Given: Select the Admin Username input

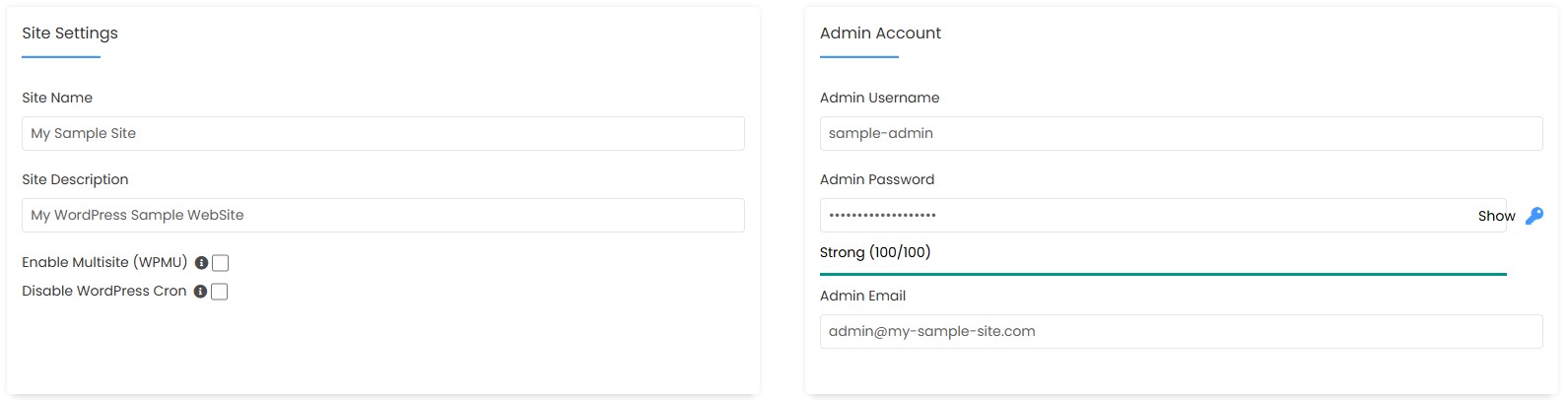Looking at the screenshot, I should pos(1181,134).
